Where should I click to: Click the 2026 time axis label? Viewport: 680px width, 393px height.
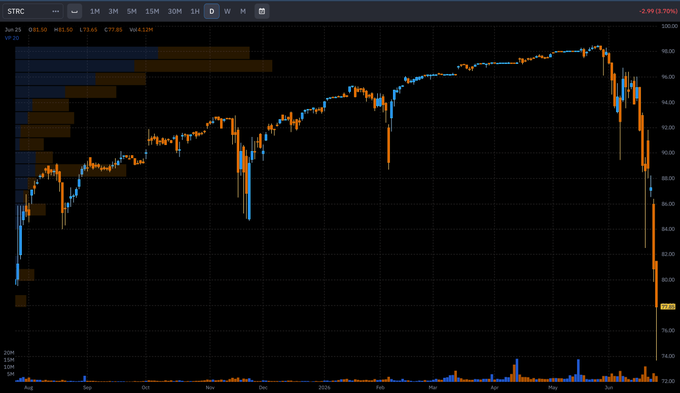point(324,387)
